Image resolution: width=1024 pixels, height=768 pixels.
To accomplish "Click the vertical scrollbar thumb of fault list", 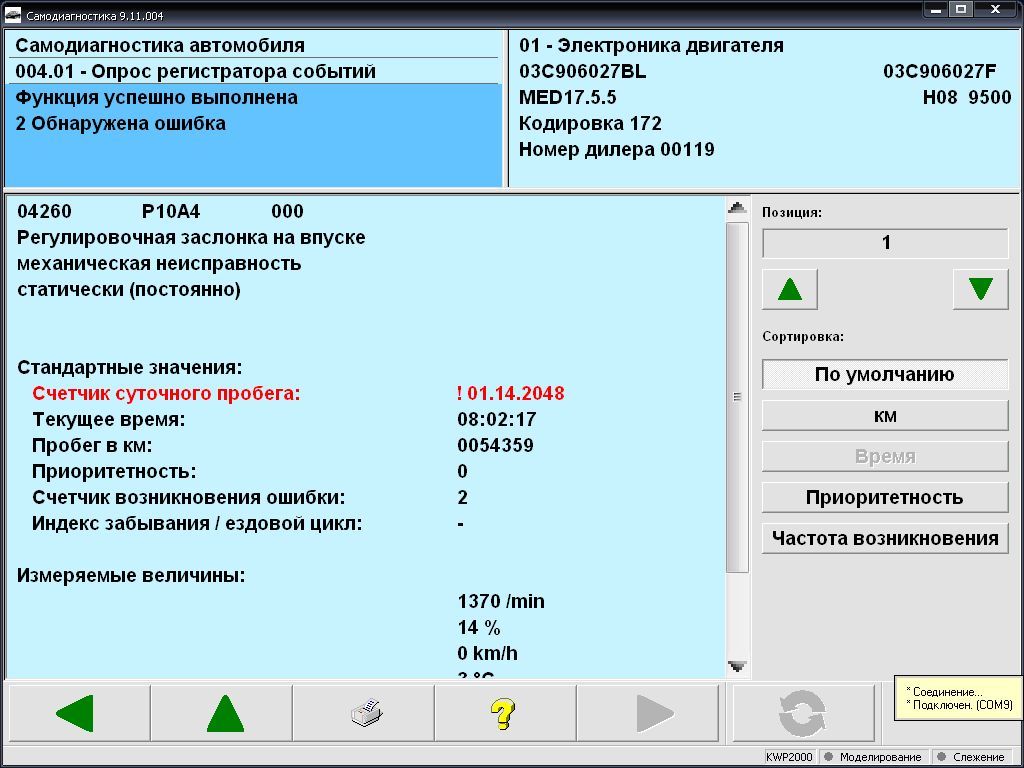I will tap(737, 398).
